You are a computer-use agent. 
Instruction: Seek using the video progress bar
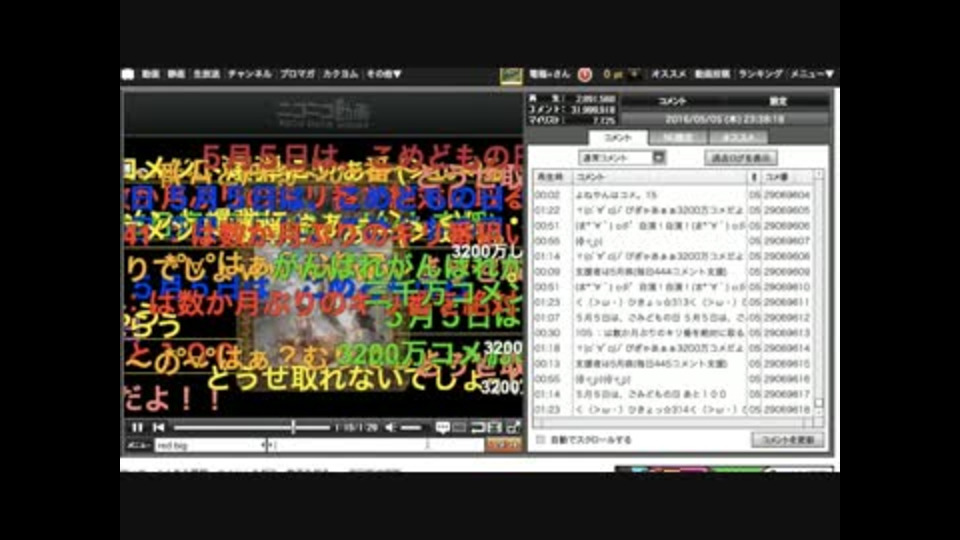[x=252, y=427]
